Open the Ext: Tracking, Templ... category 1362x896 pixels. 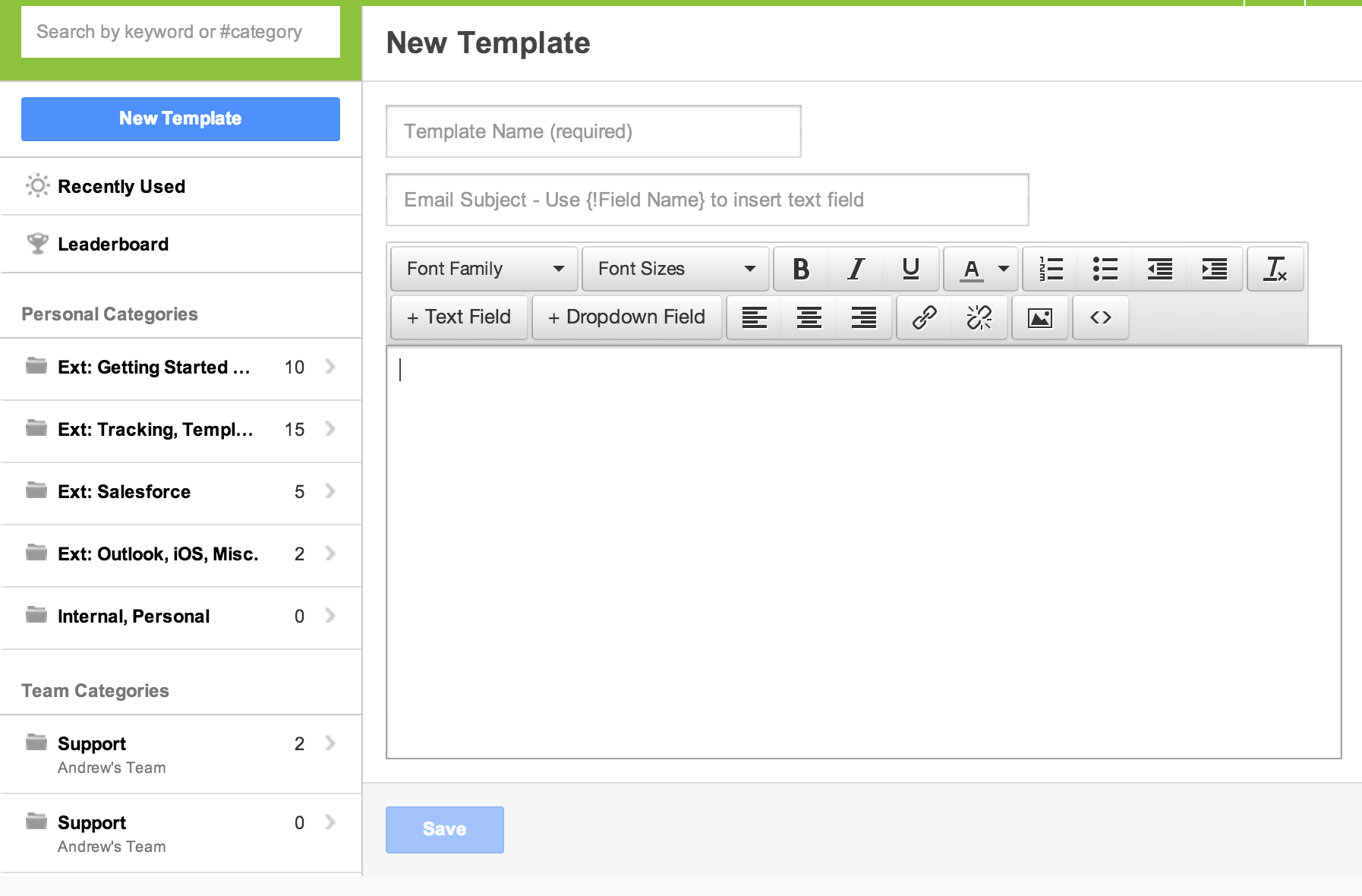[x=181, y=431]
